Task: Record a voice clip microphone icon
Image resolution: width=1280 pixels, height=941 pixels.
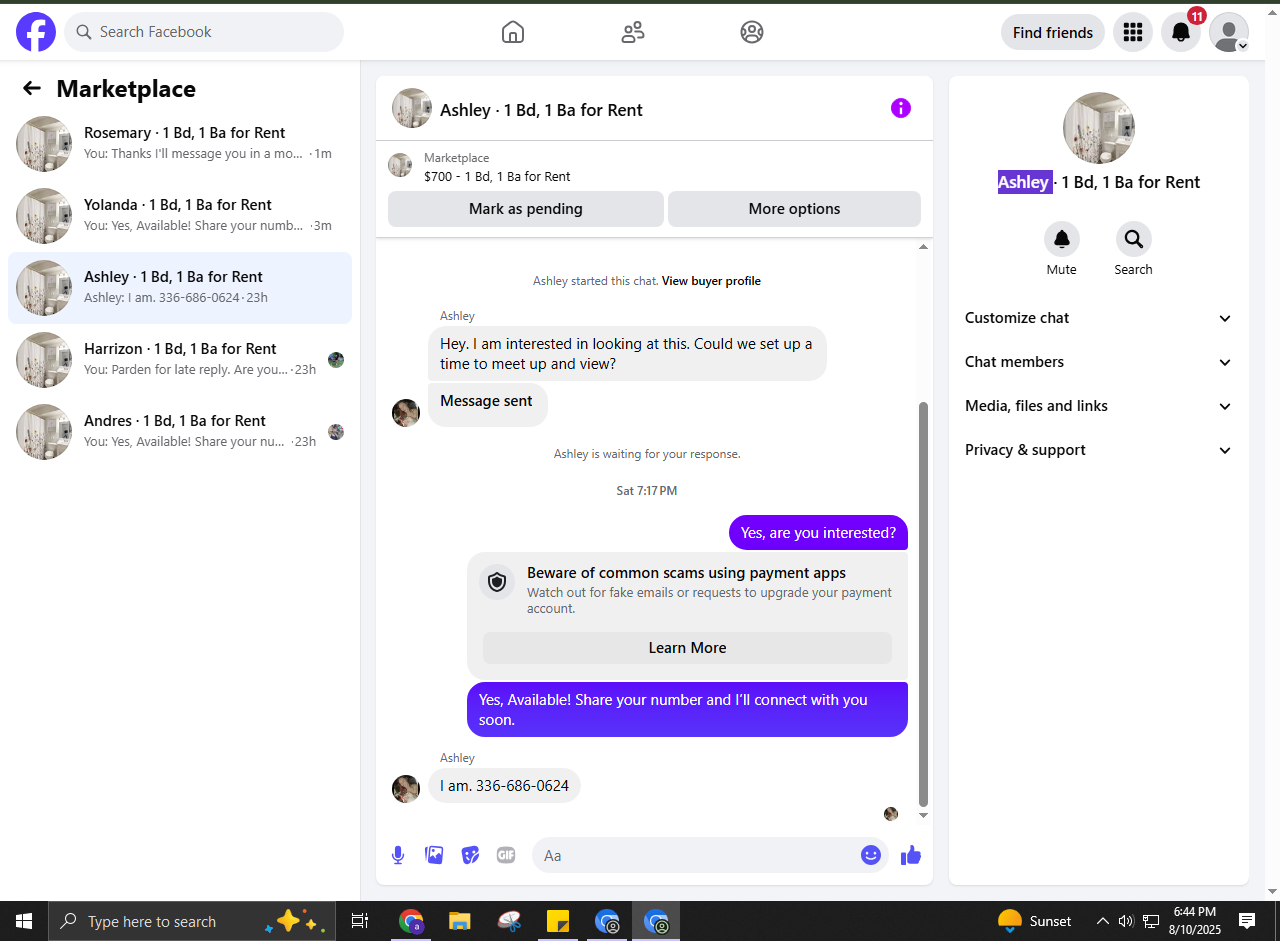Action: pos(398,855)
